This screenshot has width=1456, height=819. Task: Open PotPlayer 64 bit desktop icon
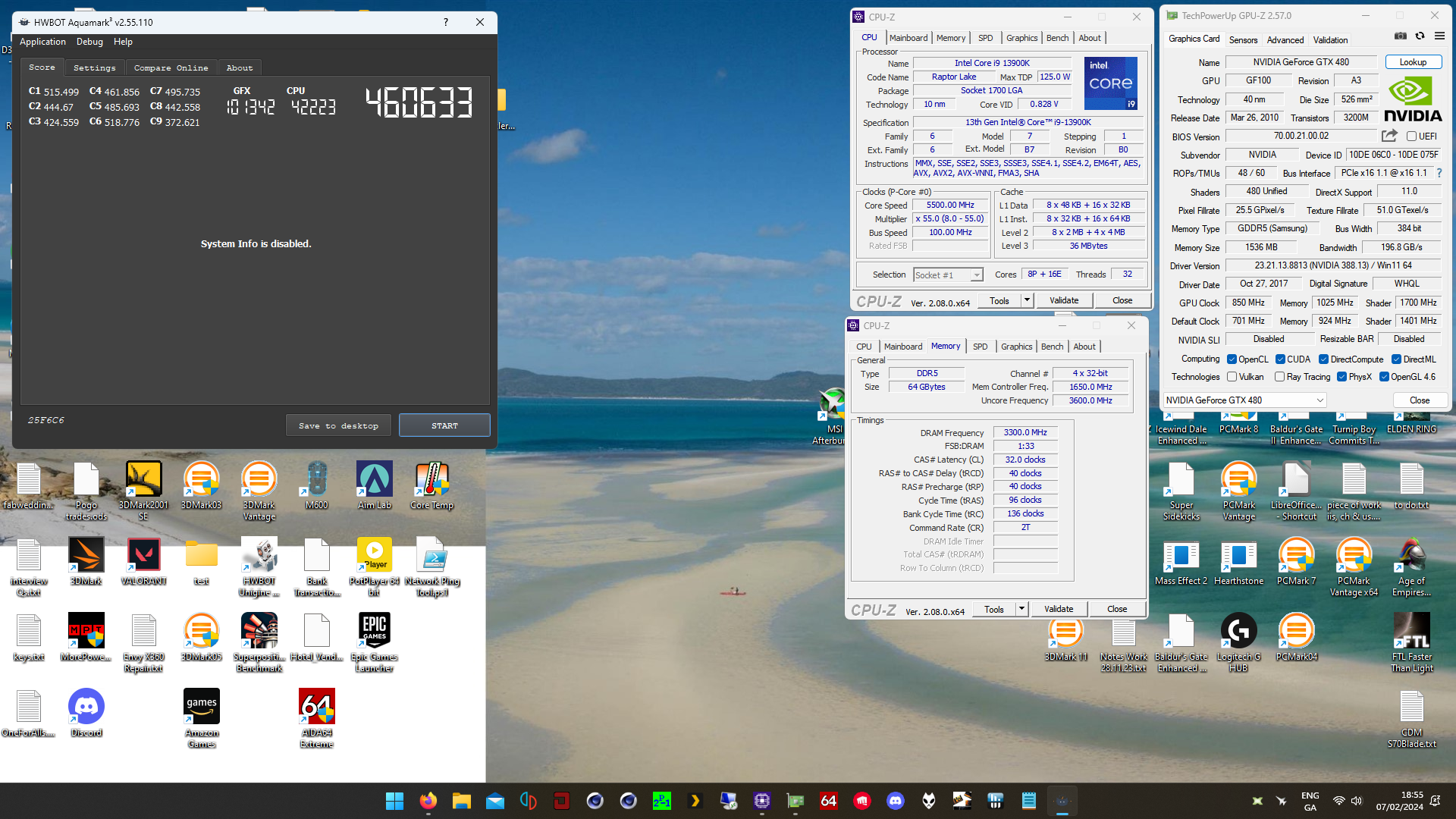point(375,566)
